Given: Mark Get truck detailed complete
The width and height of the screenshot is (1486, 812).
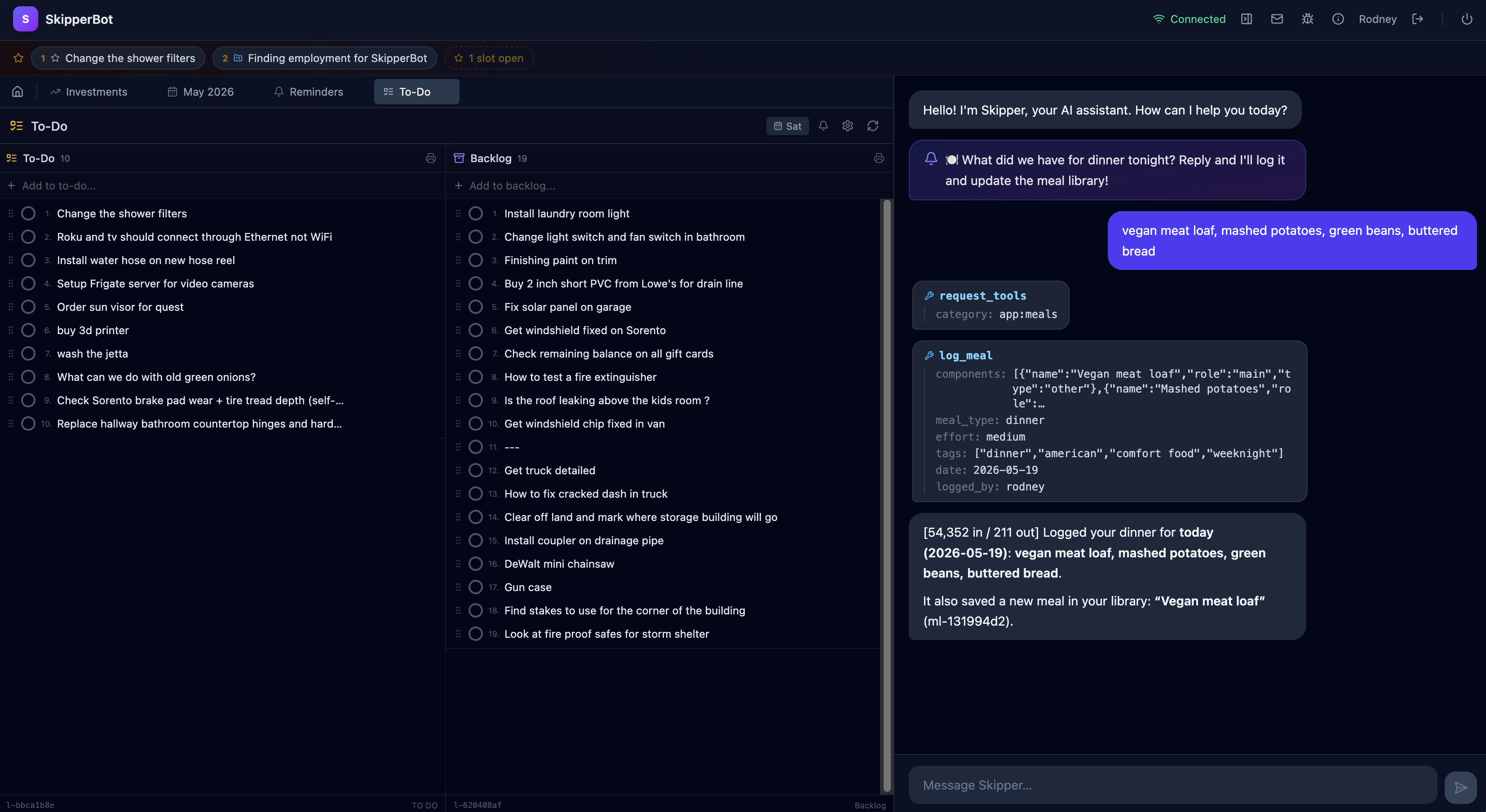Looking at the screenshot, I should [x=475, y=471].
